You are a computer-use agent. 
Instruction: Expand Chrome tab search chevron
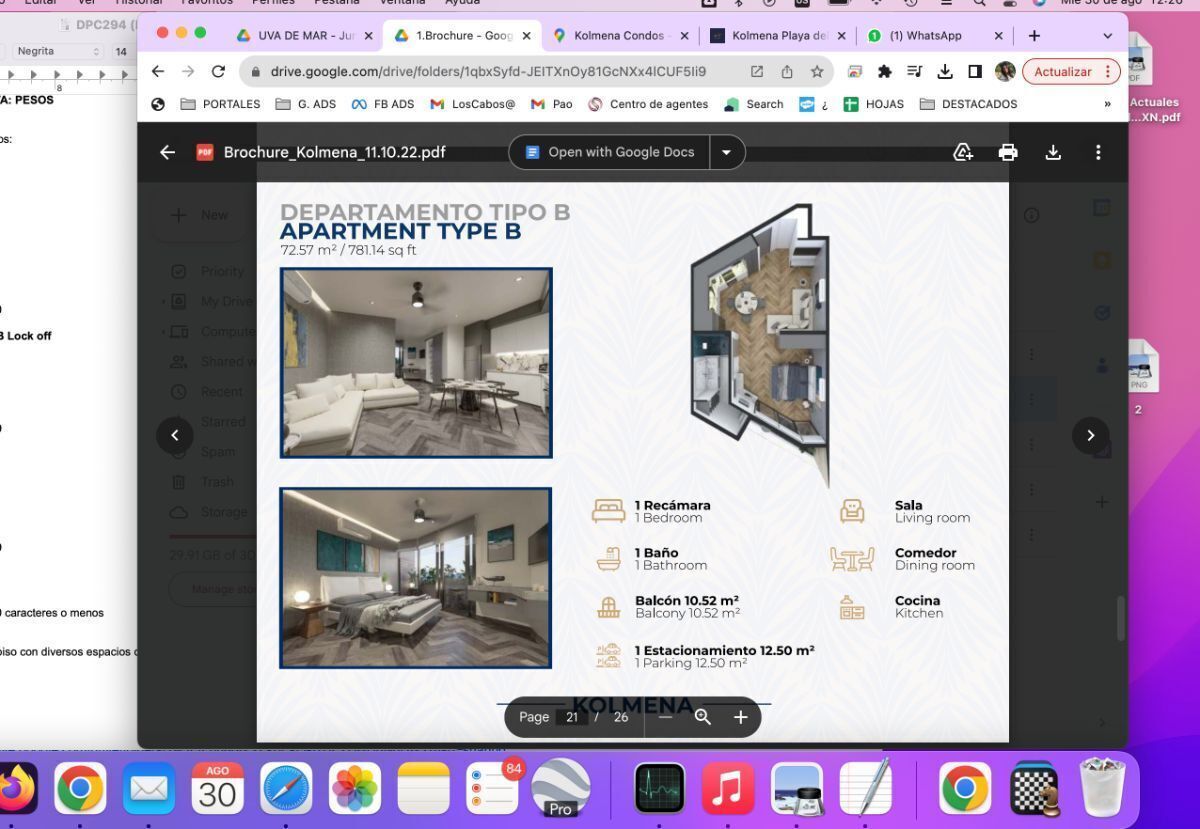[x=1107, y=35]
